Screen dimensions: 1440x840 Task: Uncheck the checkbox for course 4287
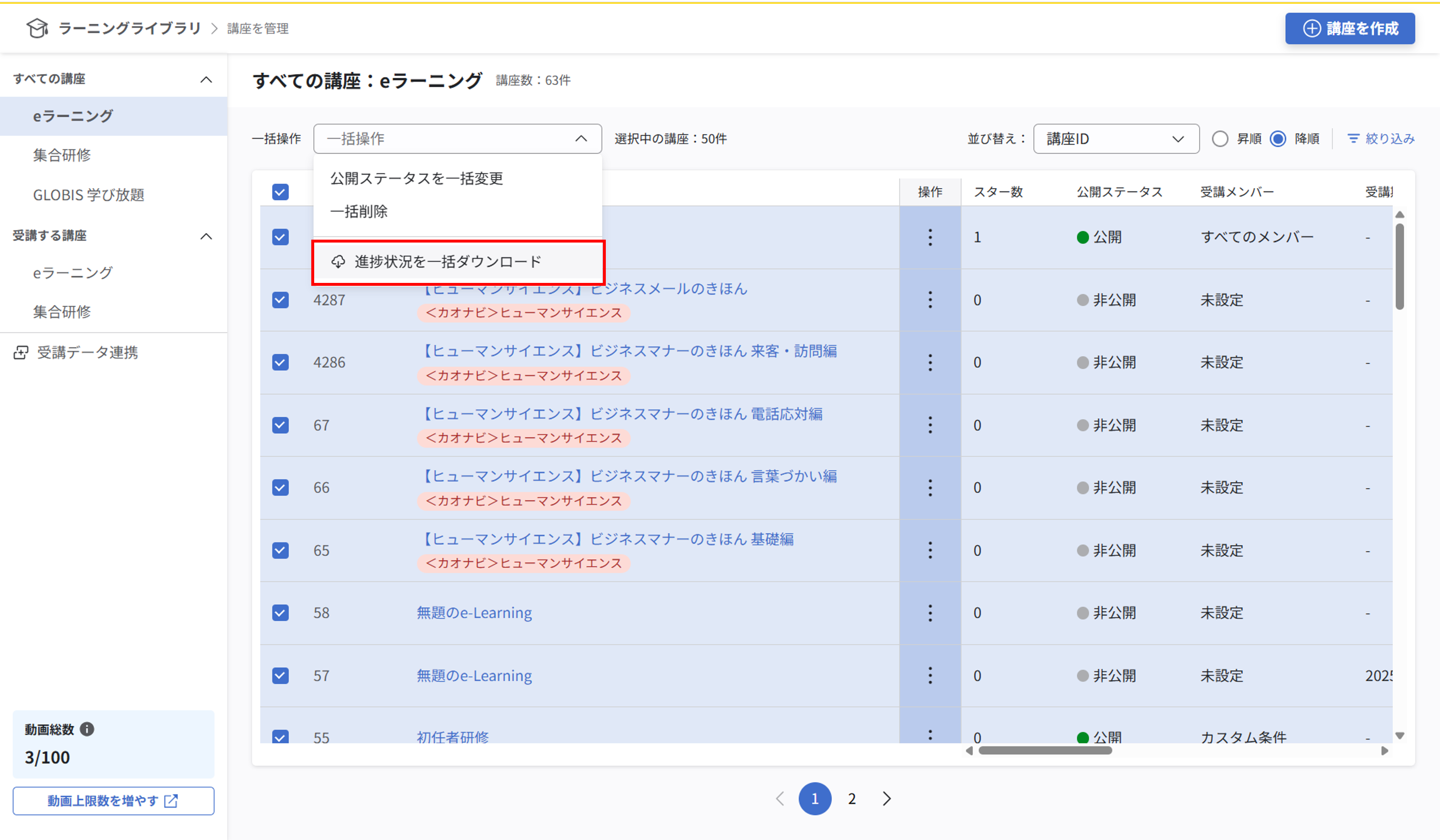[x=280, y=300]
